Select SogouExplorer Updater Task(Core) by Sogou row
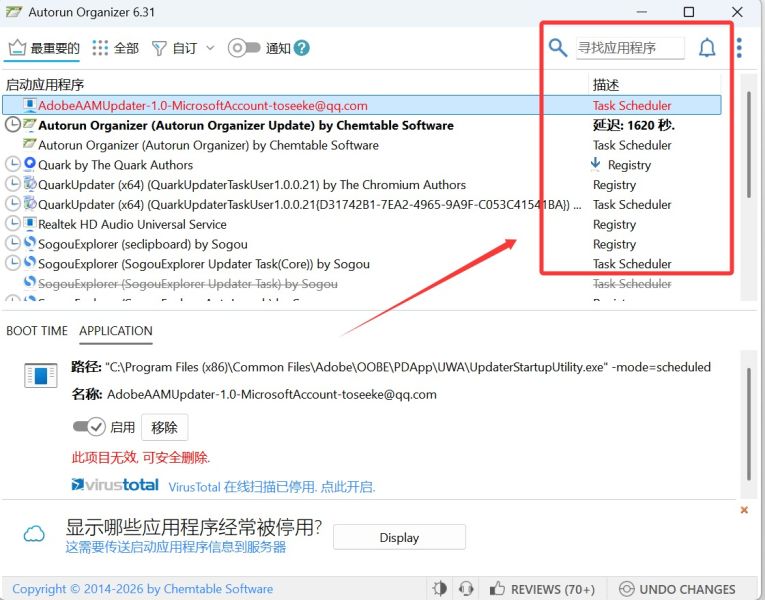 click(362, 263)
